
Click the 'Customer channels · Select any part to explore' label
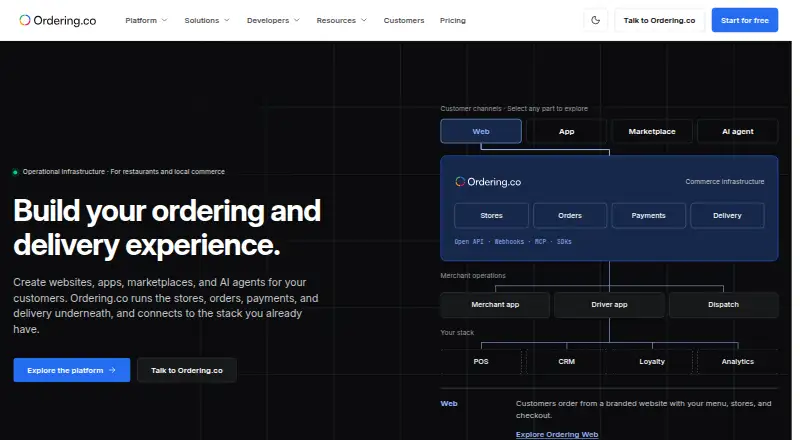(514, 109)
